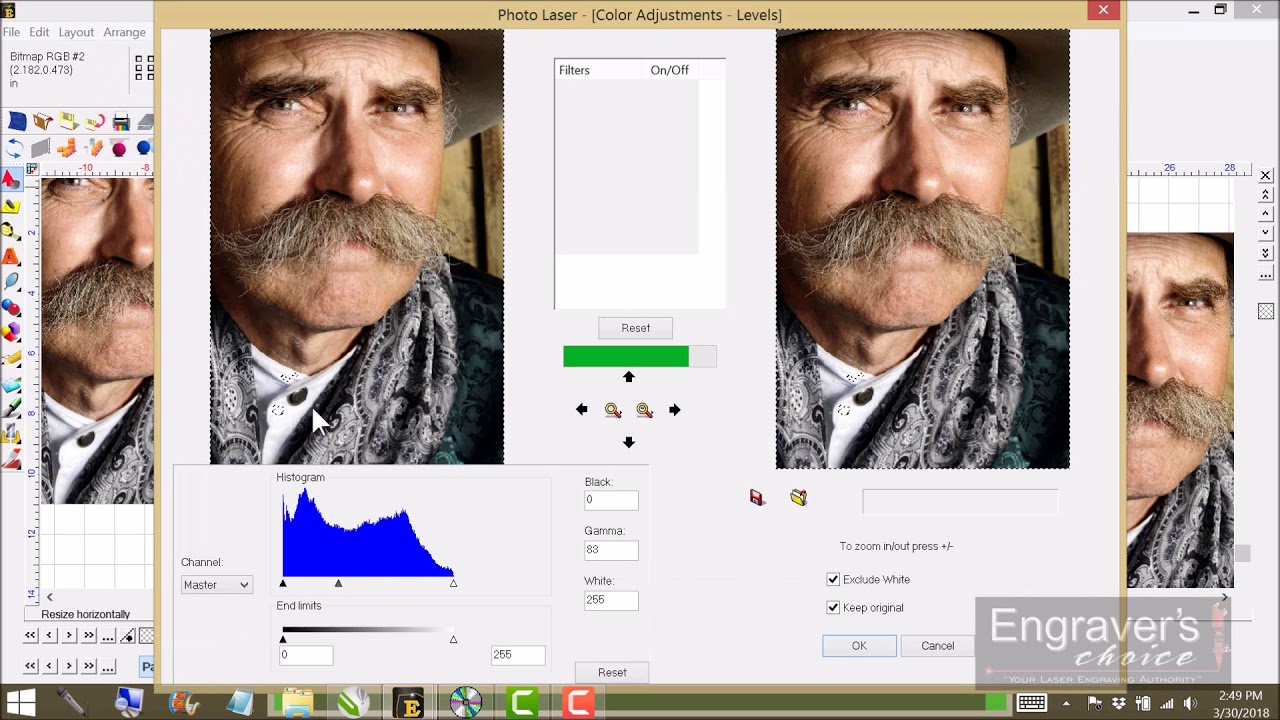Viewport: 1280px width, 720px height.
Task: Click the save settings floppy disk icon
Action: pos(757,497)
